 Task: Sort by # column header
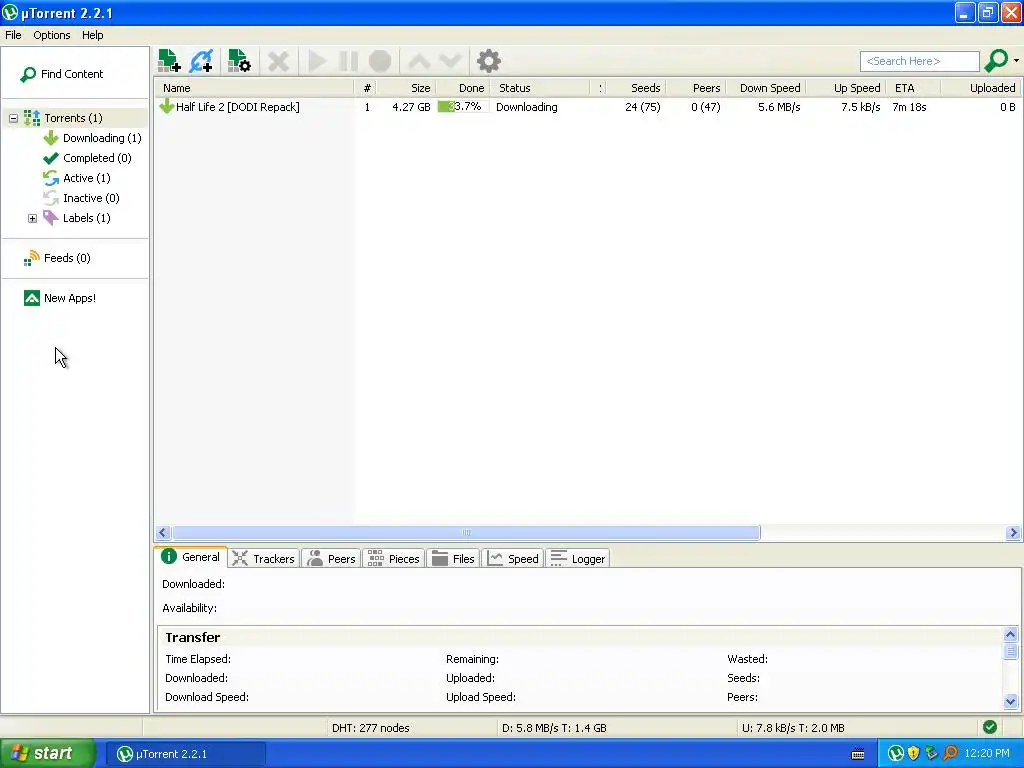[366, 88]
